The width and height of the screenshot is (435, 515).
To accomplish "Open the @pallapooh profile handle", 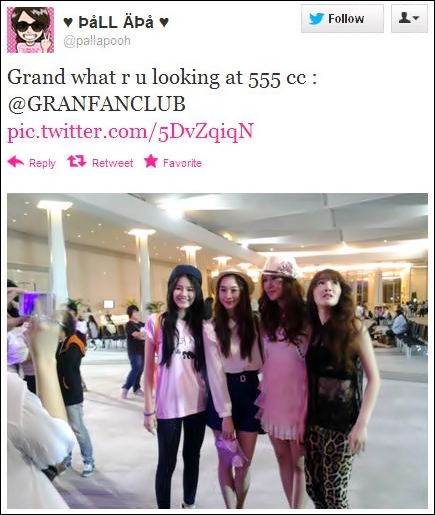I will [x=97, y=41].
